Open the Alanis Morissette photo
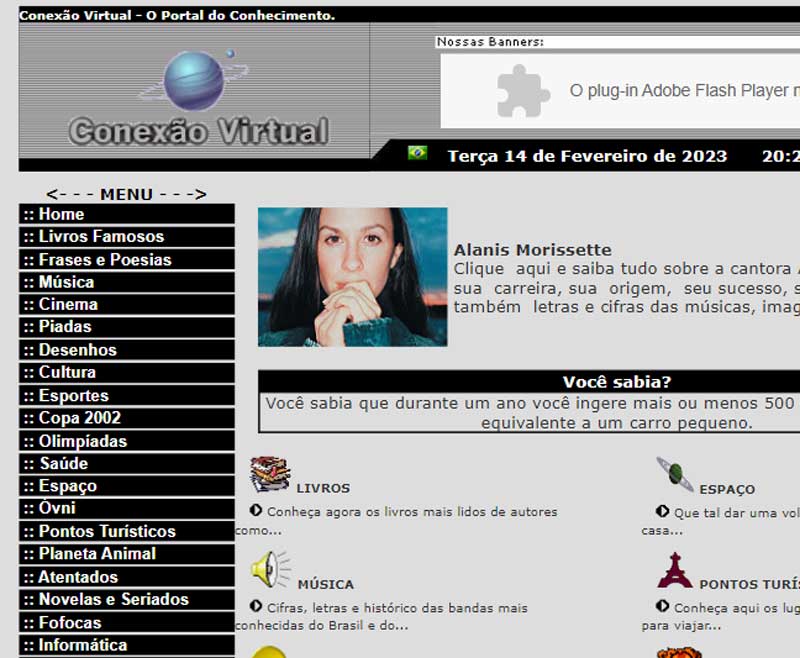The width and height of the screenshot is (800, 658). tap(353, 277)
